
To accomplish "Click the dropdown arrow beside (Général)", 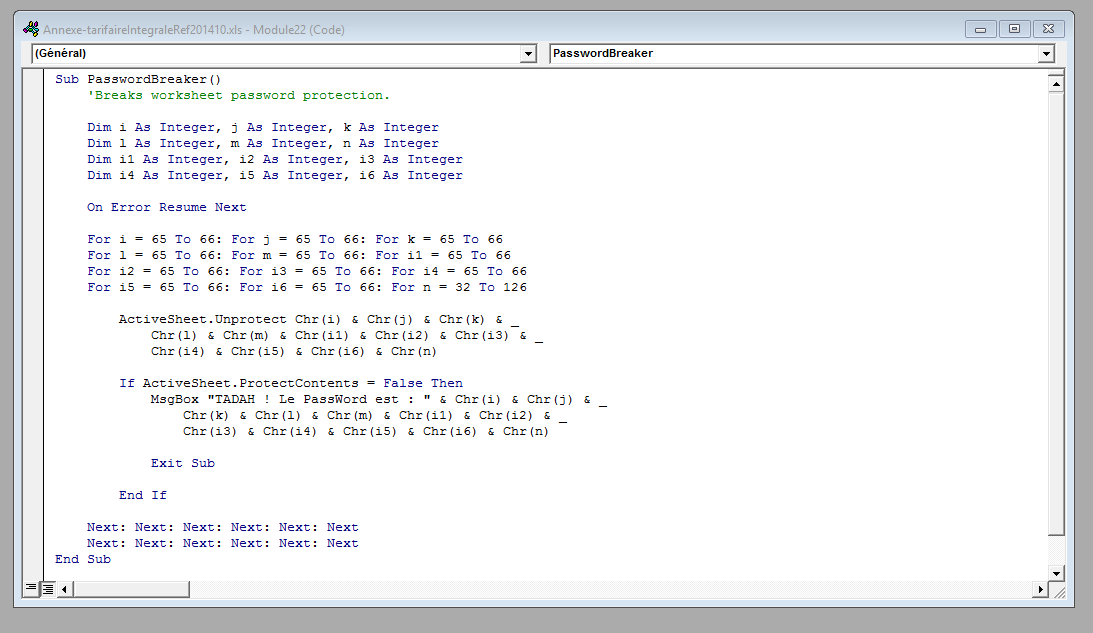I will (528, 53).
